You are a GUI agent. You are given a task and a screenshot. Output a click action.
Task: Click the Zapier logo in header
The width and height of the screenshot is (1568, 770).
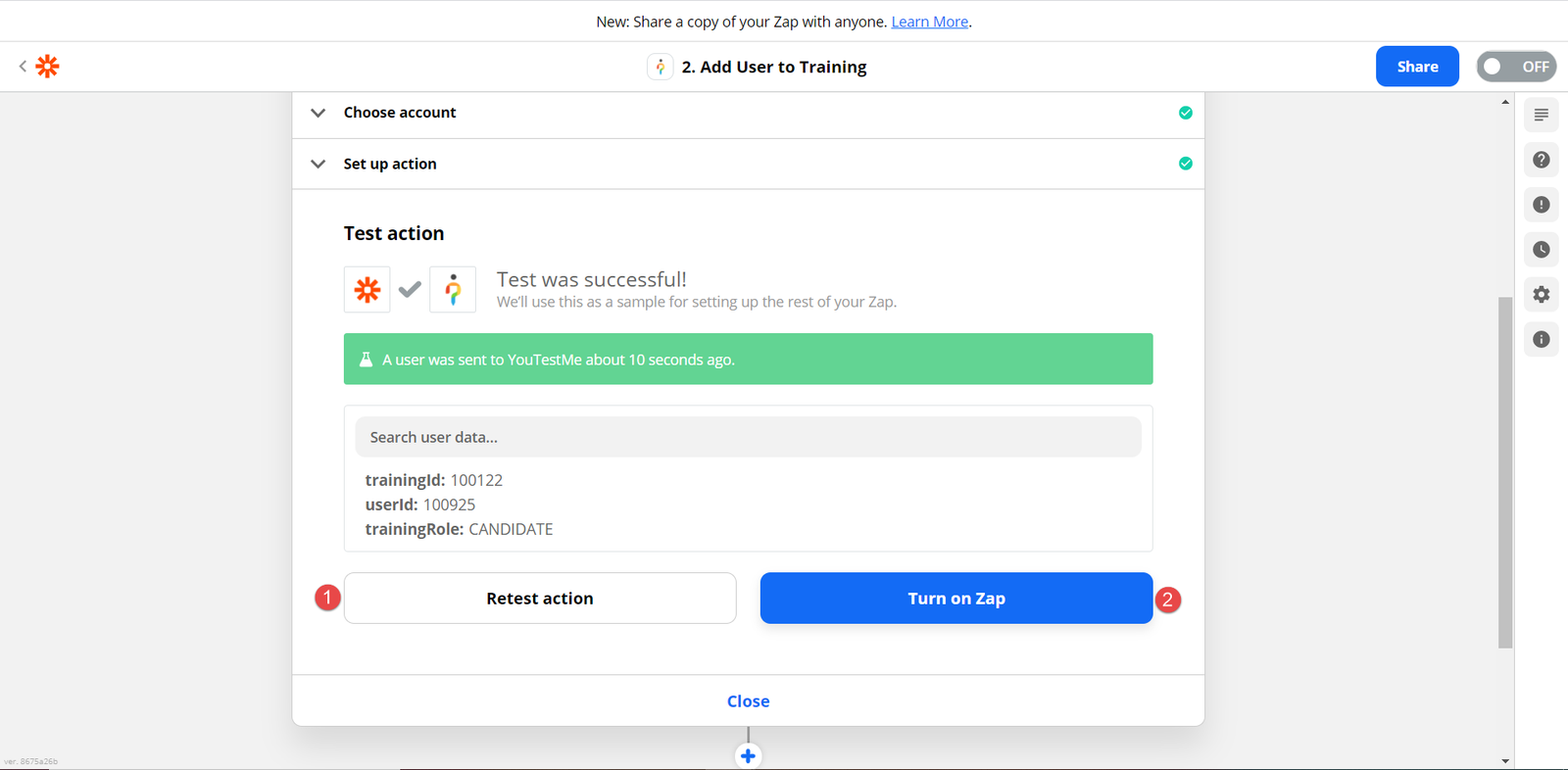[x=47, y=67]
